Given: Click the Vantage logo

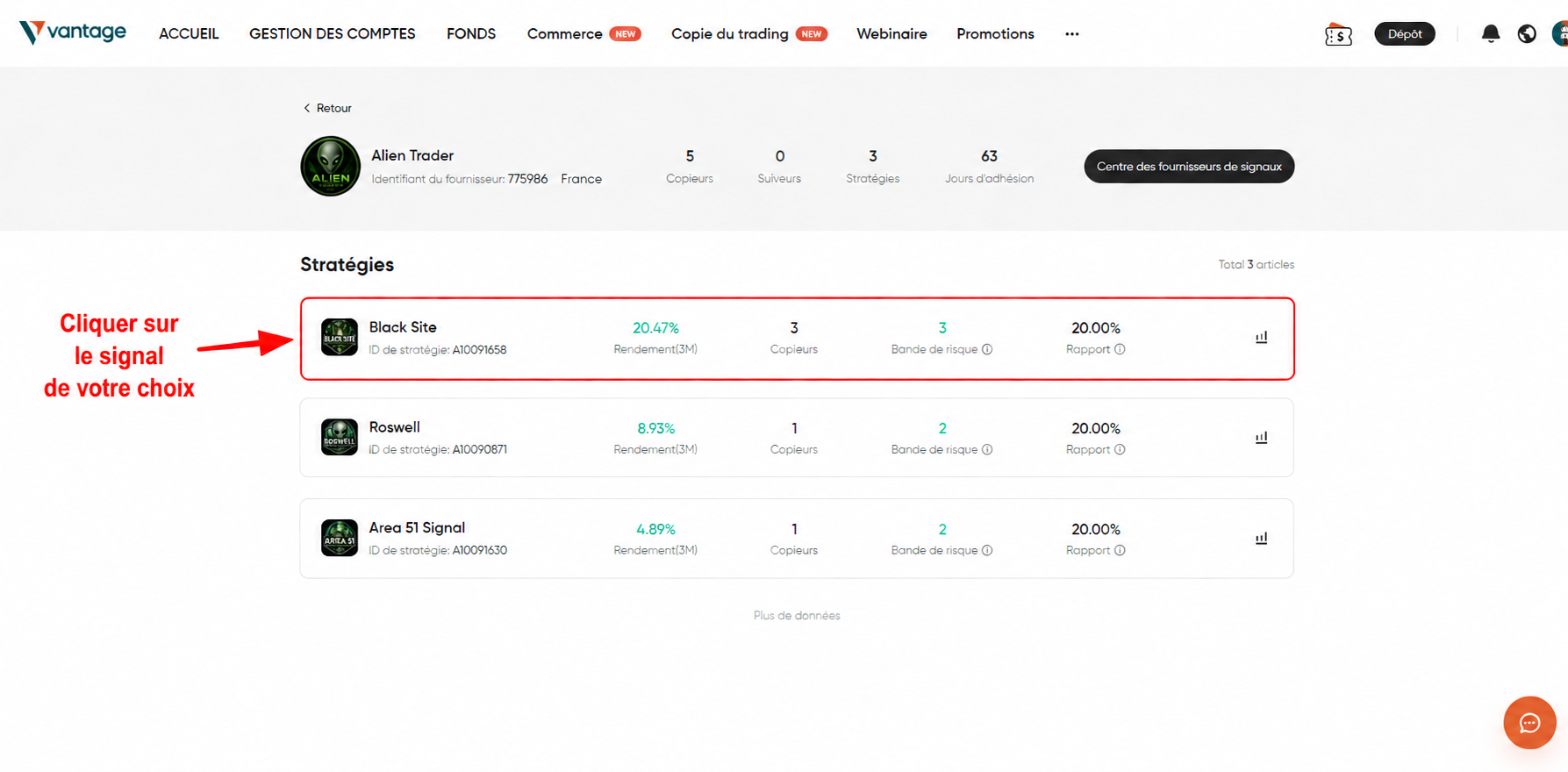Looking at the screenshot, I should [x=73, y=32].
